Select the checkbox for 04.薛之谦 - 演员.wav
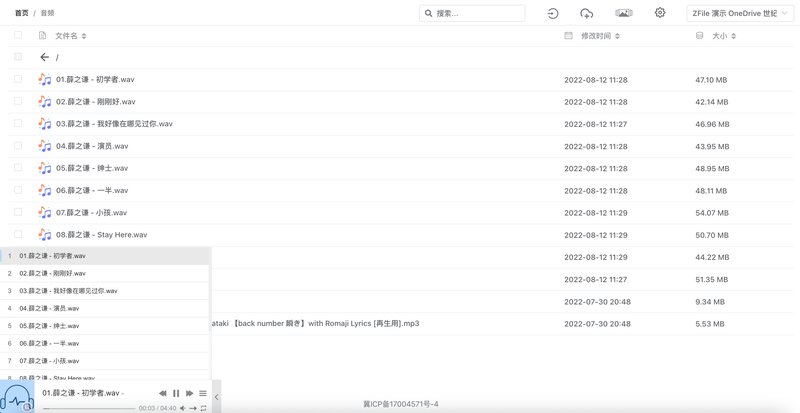 (x=17, y=146)
